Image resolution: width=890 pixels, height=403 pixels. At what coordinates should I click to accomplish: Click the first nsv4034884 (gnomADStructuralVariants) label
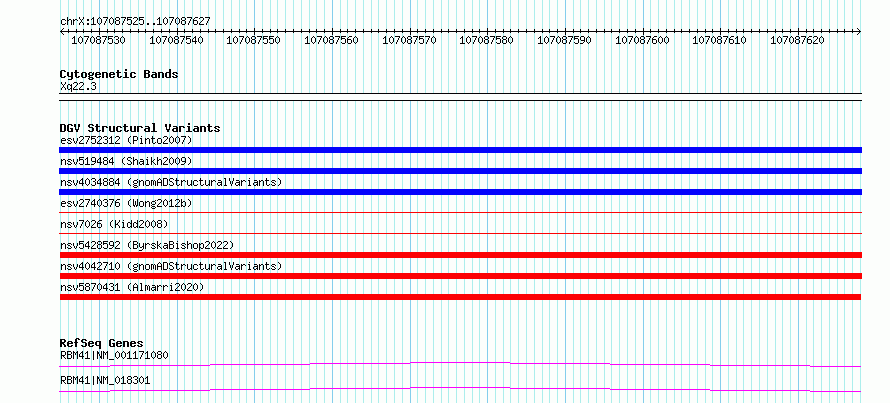coord(171,182)
